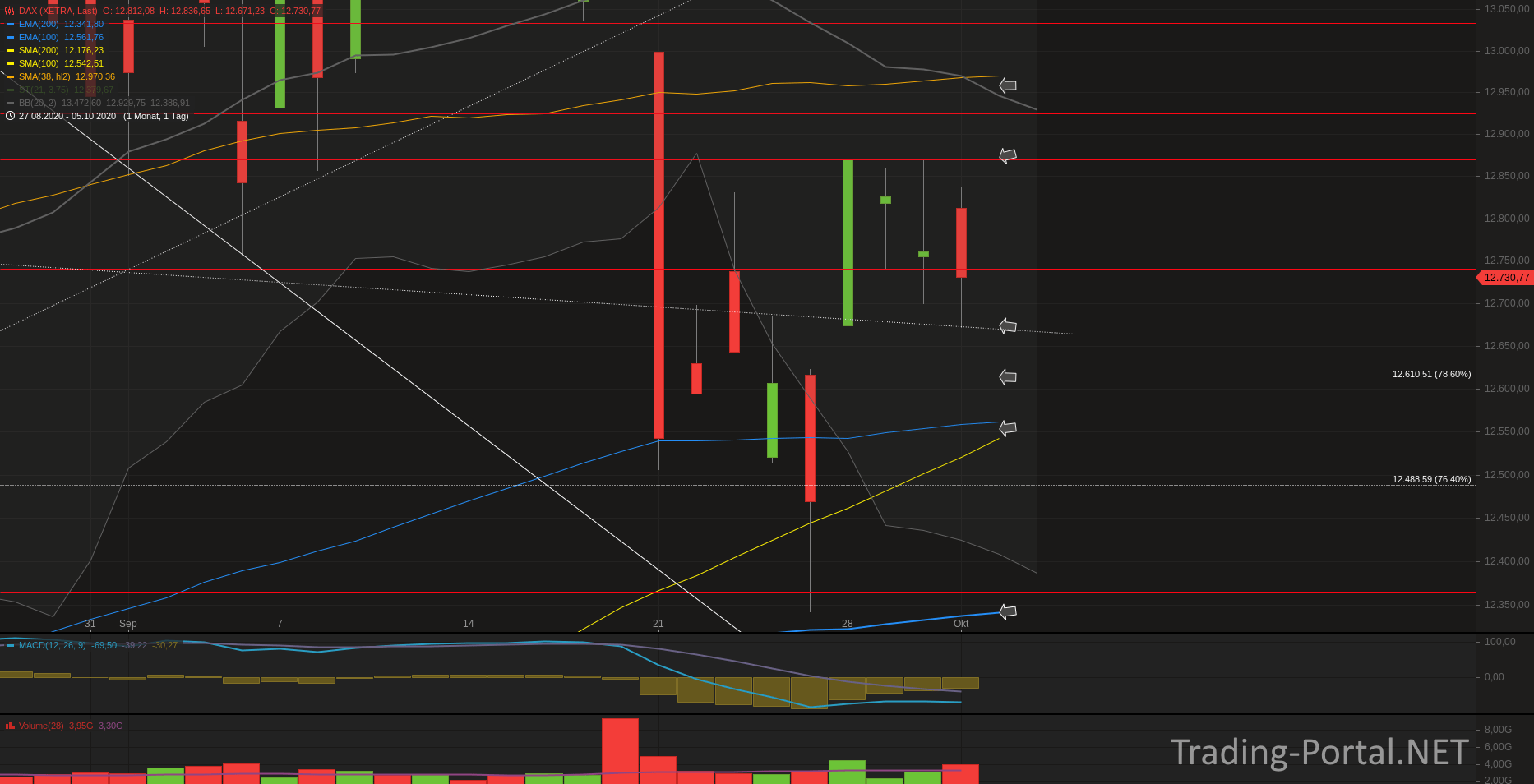The width and height of the screenshot is (1534, 784).
Task: Select the SMA(38, hl2) legend entry
Action: coord(67,76)
